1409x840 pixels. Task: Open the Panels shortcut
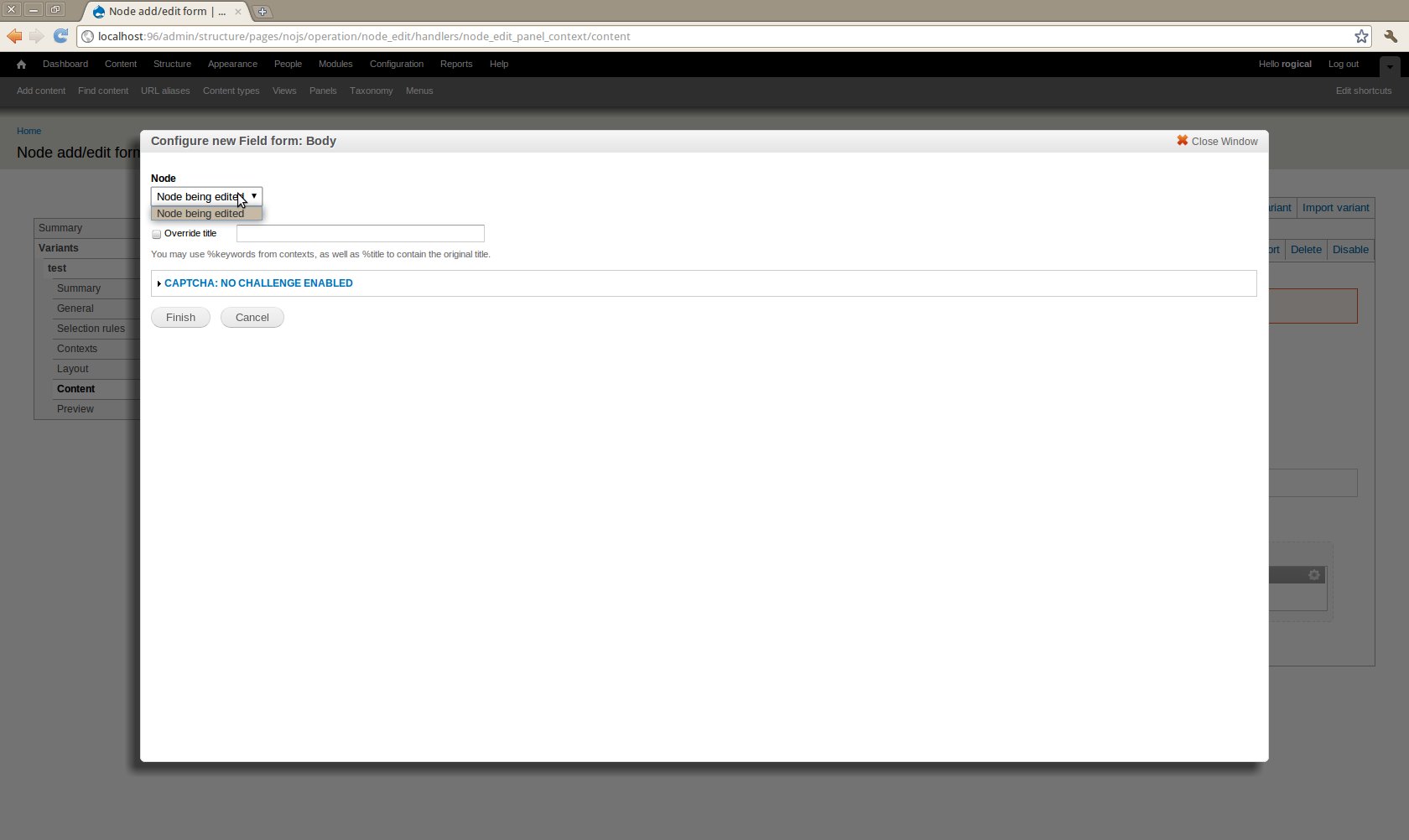click(323, 91)
